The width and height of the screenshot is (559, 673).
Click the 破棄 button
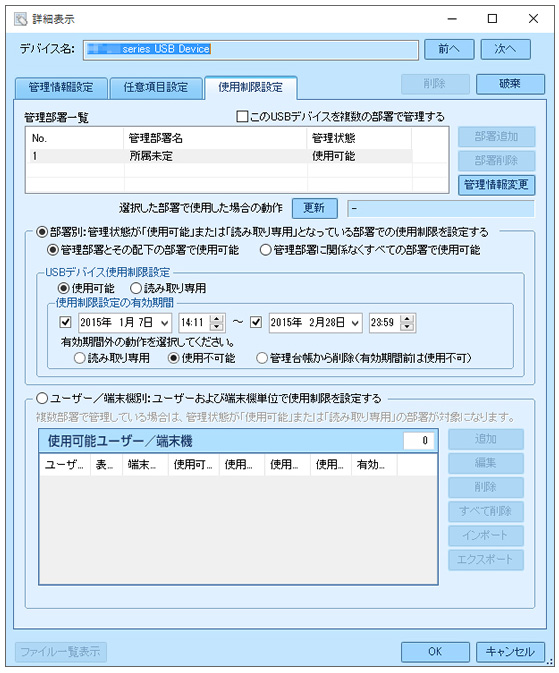click(510, 84)
